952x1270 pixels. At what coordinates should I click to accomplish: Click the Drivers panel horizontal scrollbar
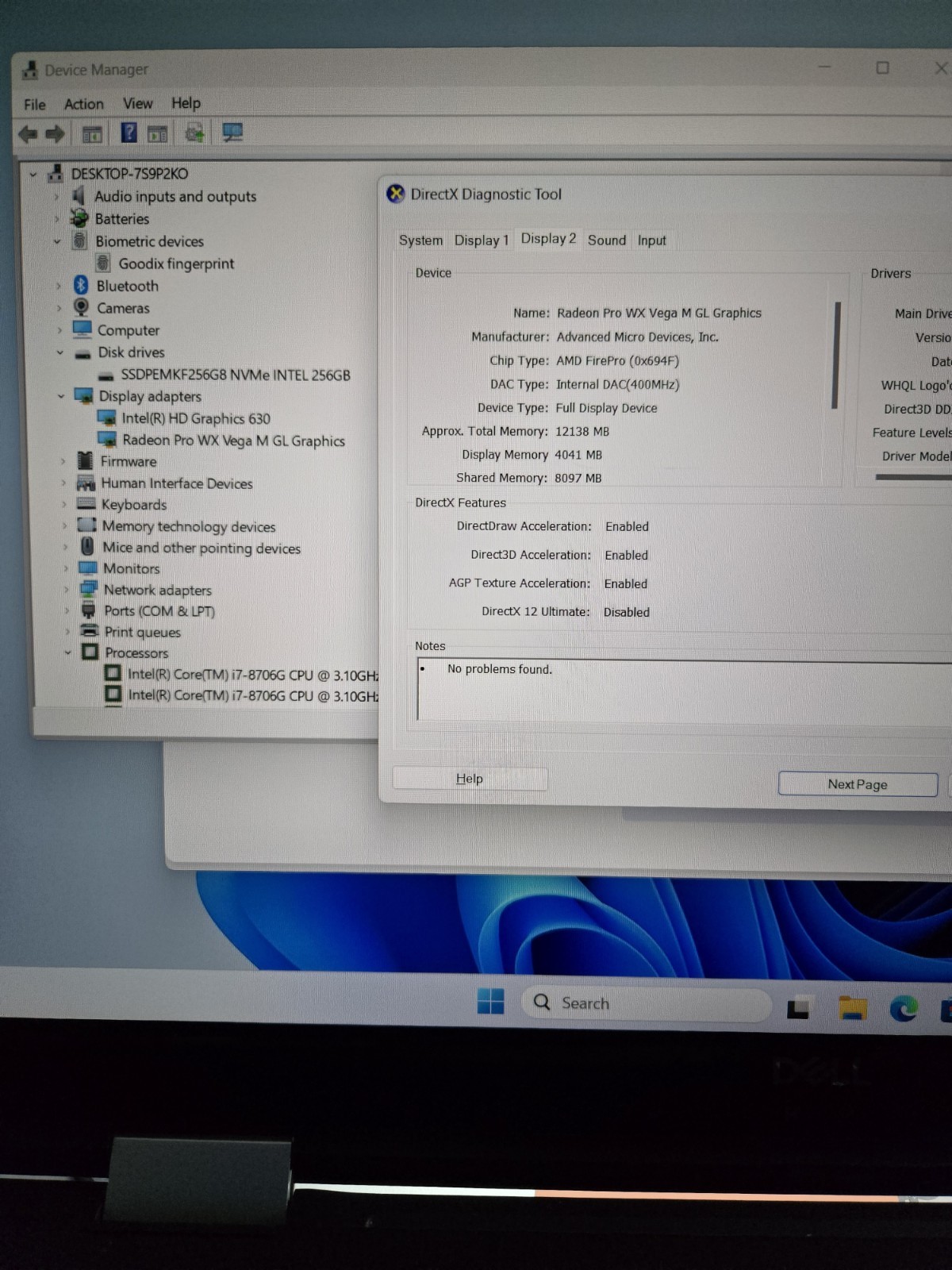pos(912,477)
